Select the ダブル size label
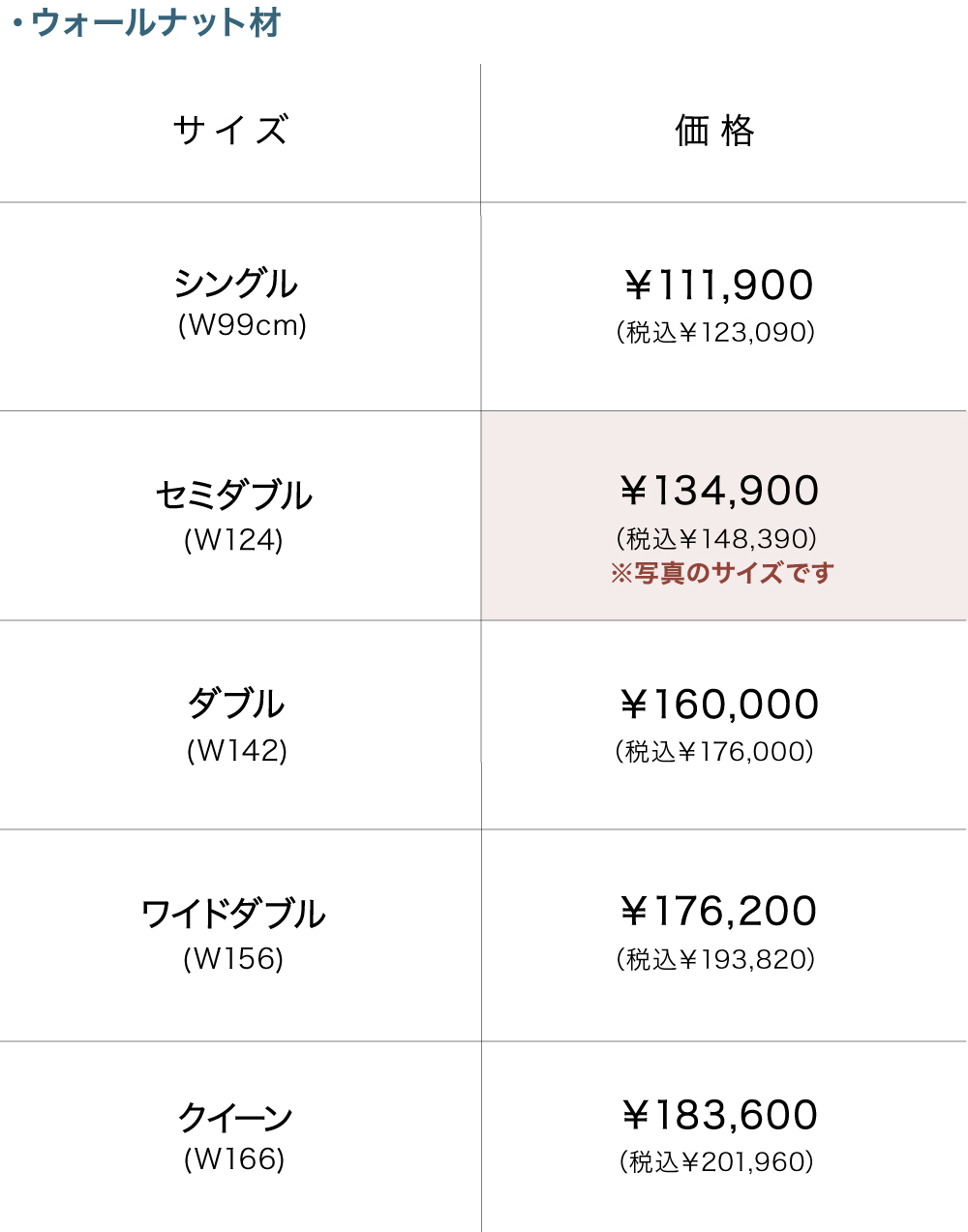 [236, 704]
